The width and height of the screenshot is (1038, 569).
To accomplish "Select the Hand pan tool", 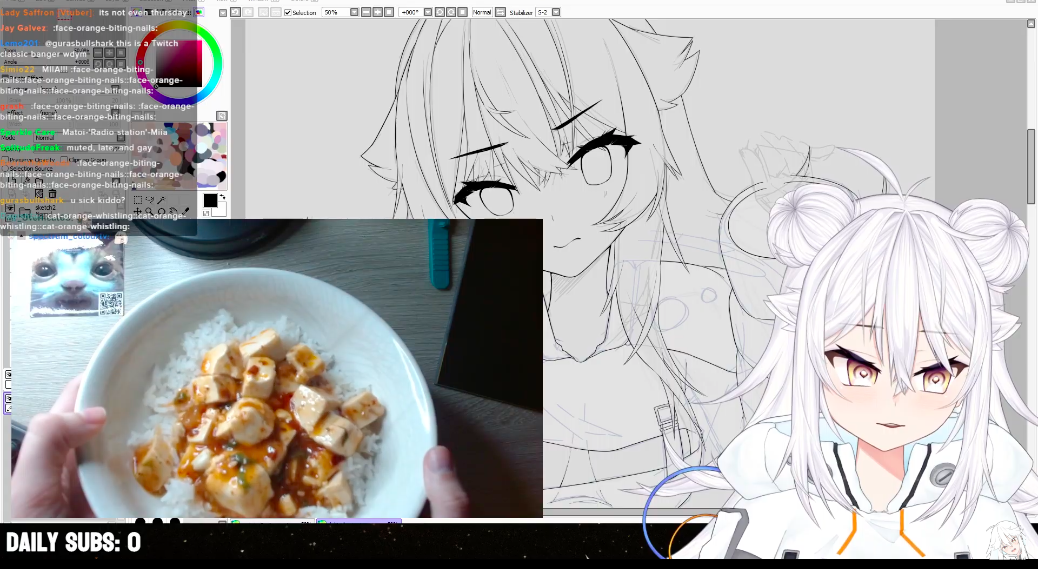I will [172, 211].
